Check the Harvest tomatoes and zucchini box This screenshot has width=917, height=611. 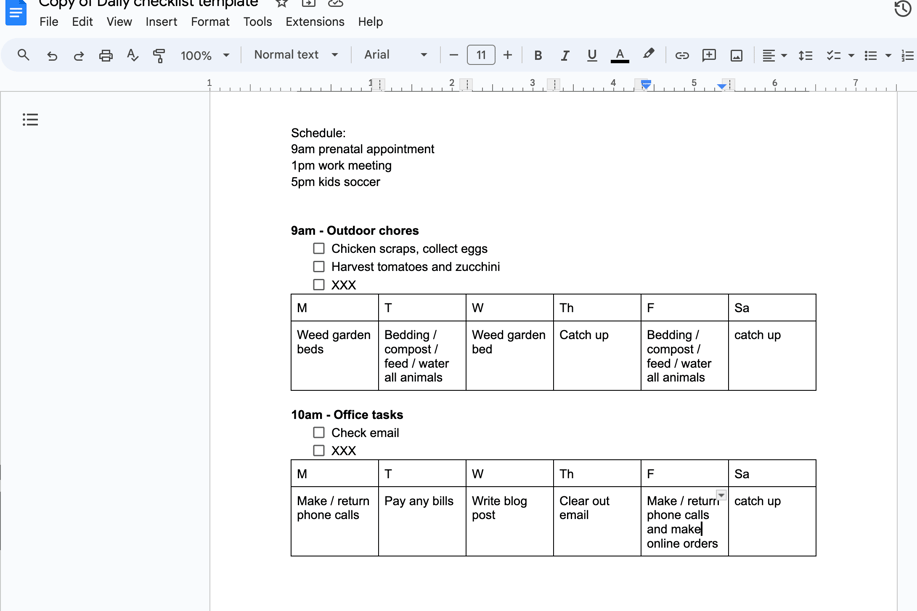pos(319,267)
